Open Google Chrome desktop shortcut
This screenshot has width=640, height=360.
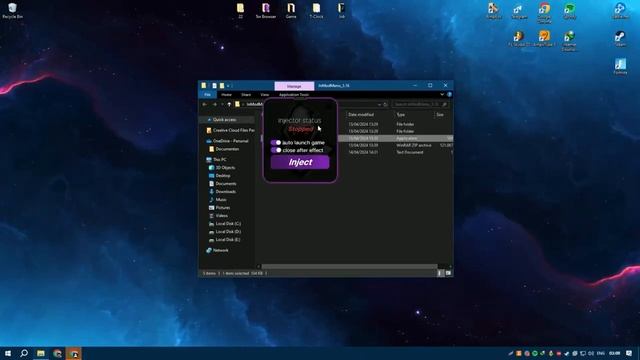(544, 13)
